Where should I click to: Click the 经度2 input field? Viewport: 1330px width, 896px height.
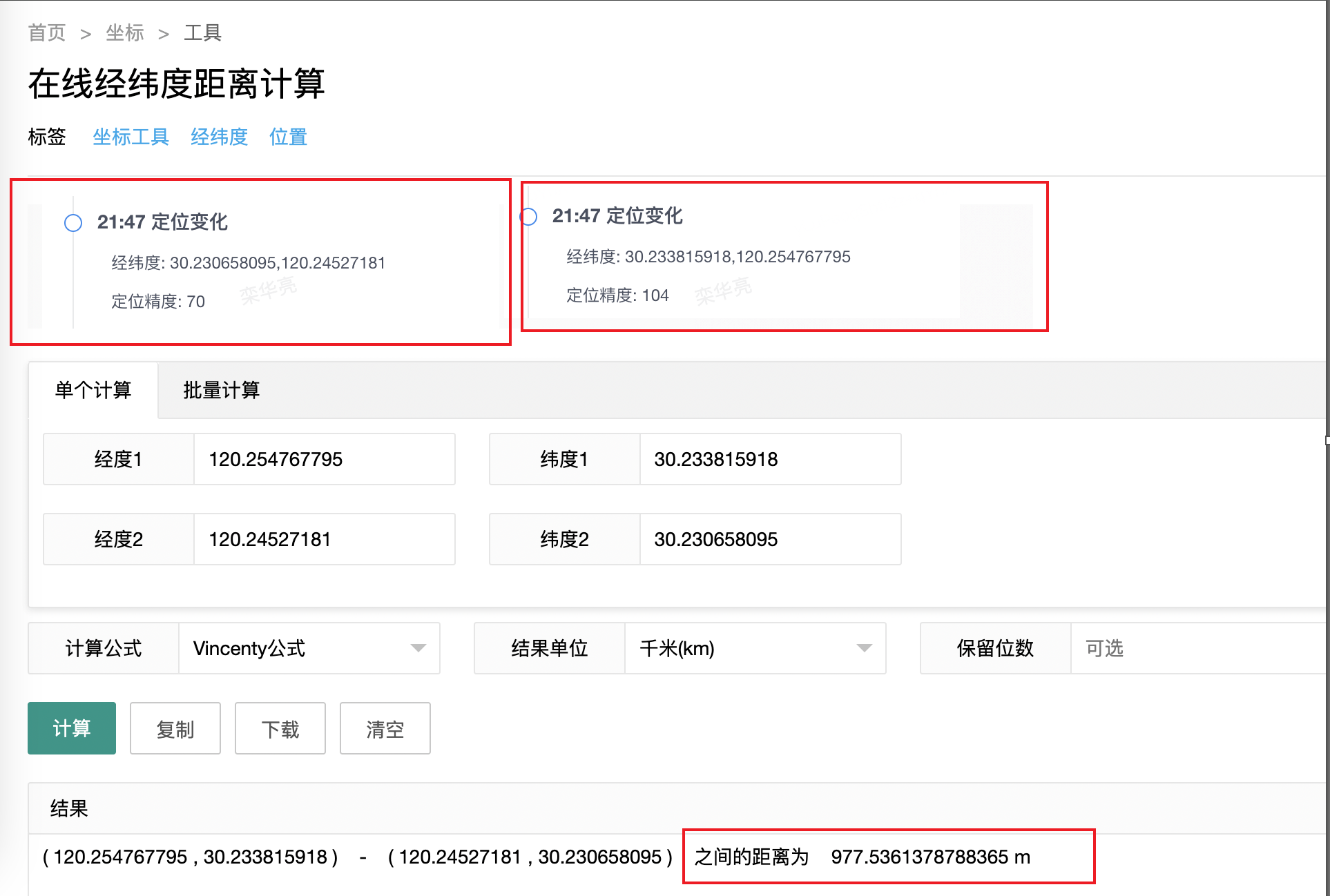pos(324,540)
